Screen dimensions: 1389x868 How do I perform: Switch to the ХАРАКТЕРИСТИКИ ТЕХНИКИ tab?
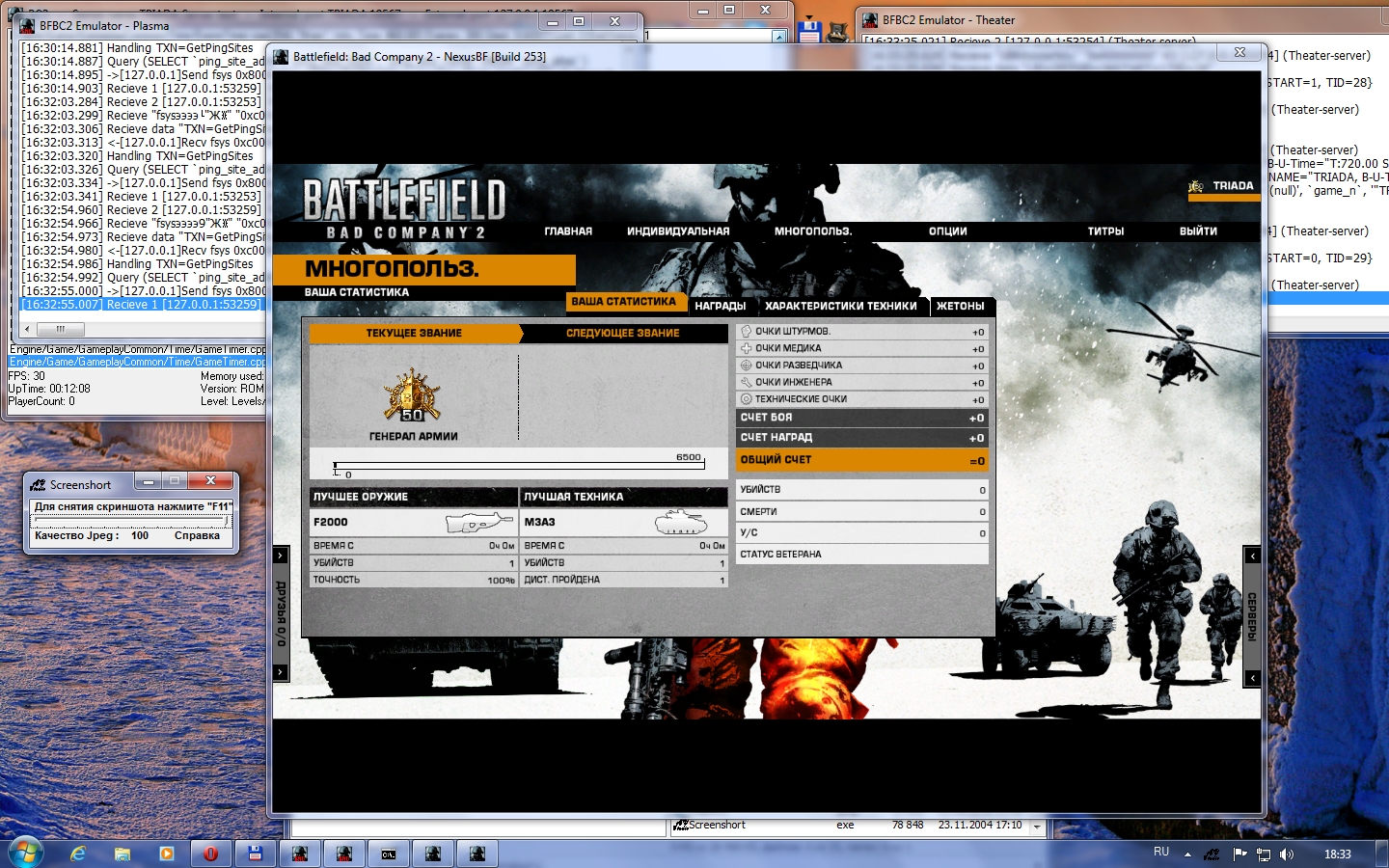[x=841, y=306]
